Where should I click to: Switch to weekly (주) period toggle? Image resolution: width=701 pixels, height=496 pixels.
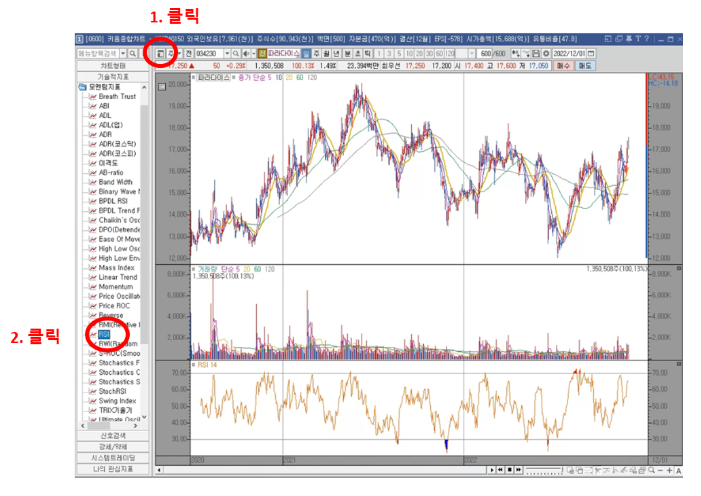click(316, 54)
